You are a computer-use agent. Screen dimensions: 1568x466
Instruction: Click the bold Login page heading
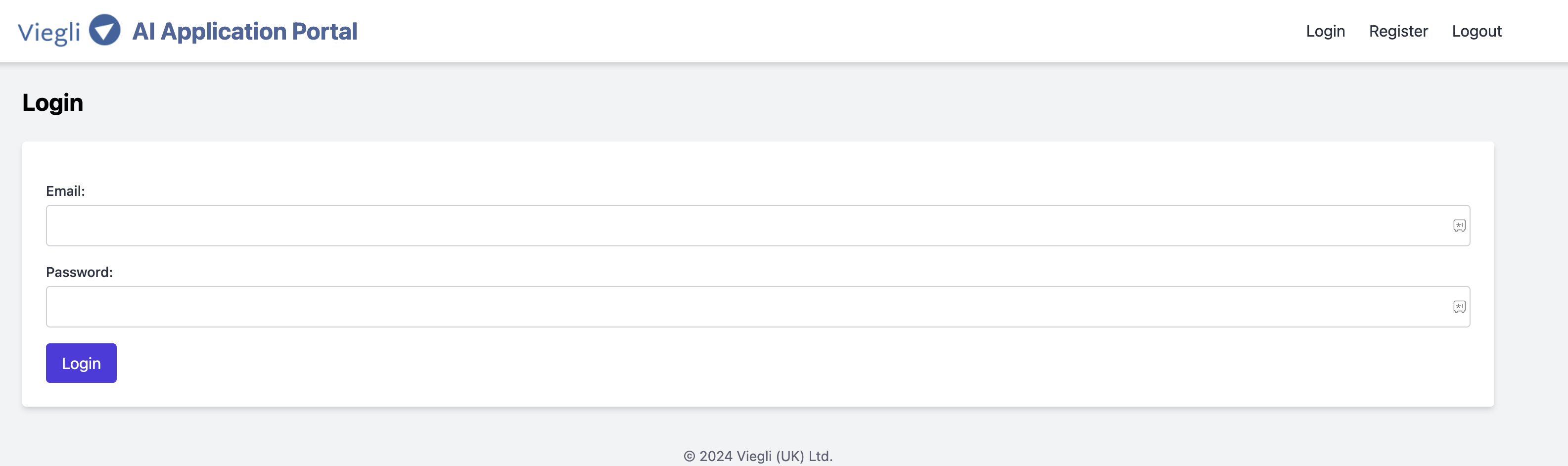pyautogui.click(x=52, y=102)
